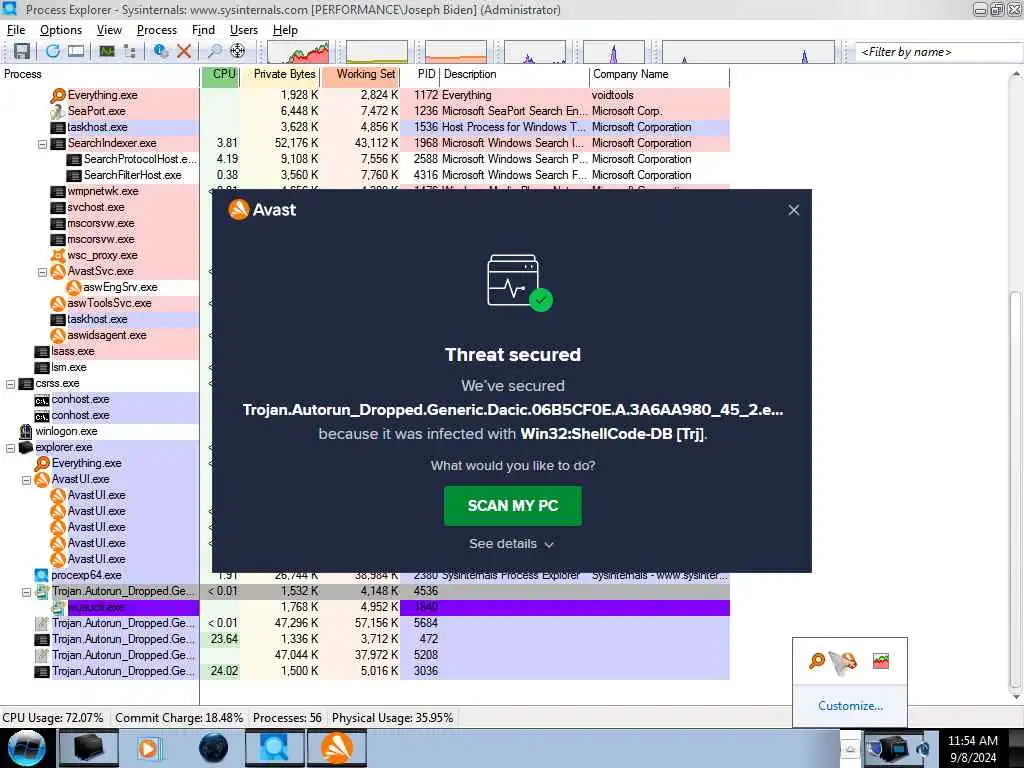Collapse the Trojan.Autorun_Dropped PID 4536 node
Image resolution: width=1024 pixels, height=768 pixels.
pyautogui.click(x=26, y=592)
